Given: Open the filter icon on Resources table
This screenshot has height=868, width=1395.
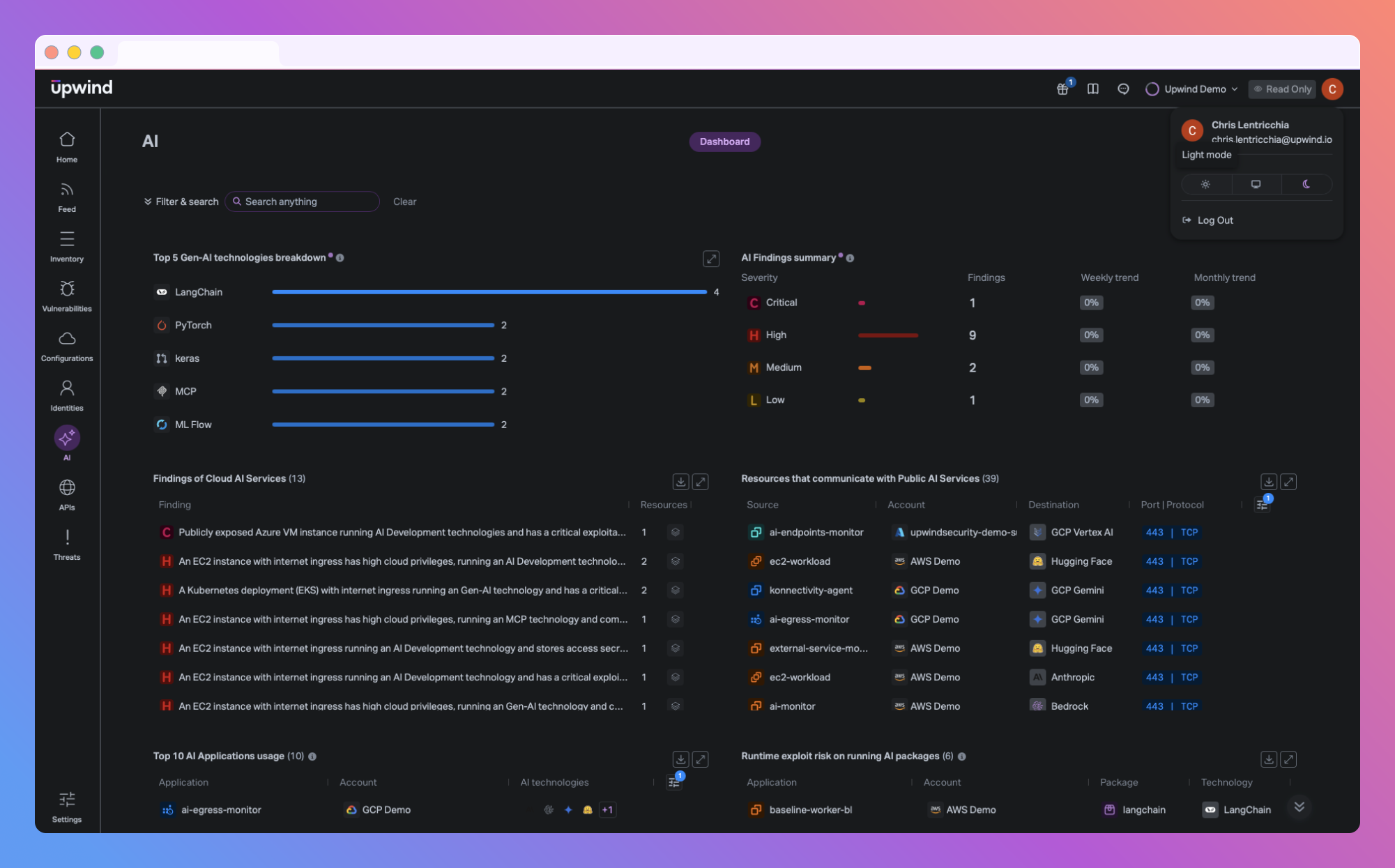Looking at the screenshot, I should point(1261,504).
